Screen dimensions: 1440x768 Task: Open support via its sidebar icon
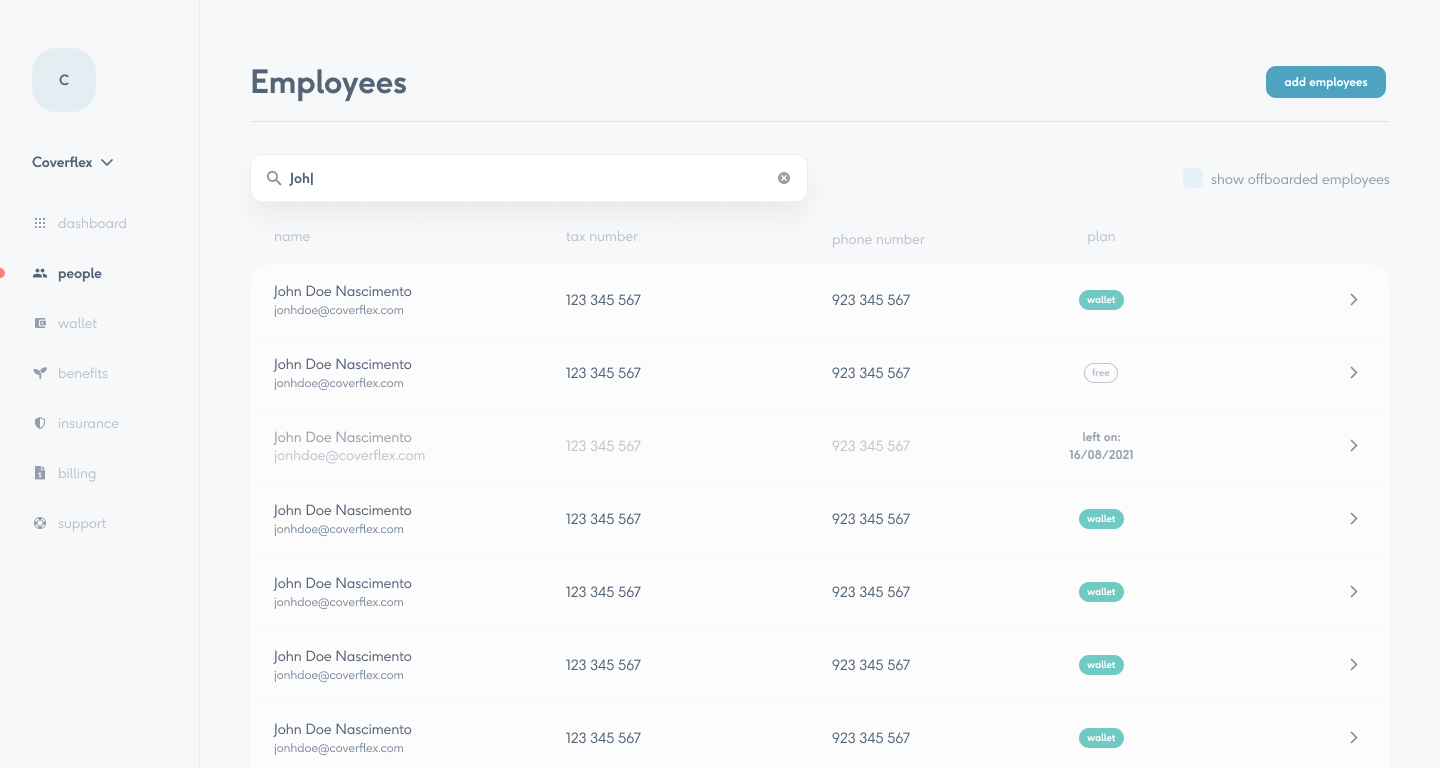pyautogui.click(x=40, y=523)
